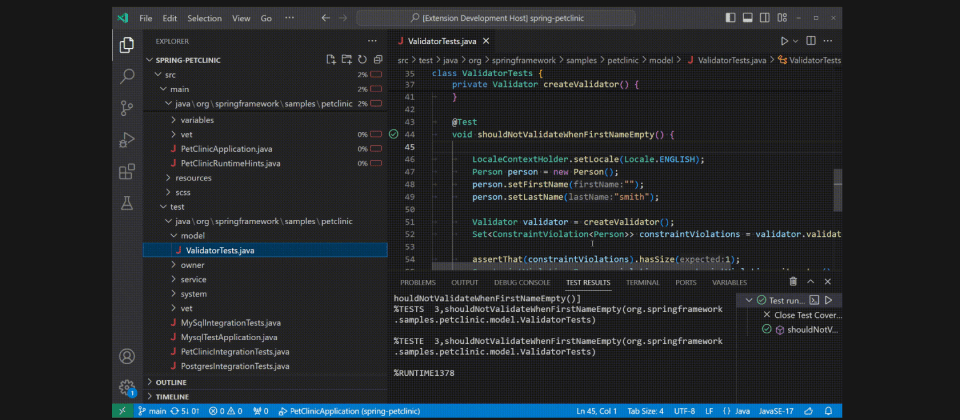The image size is (960, 420).
Task: Maximize the panel with up chevron
Action: click(811, 282)
